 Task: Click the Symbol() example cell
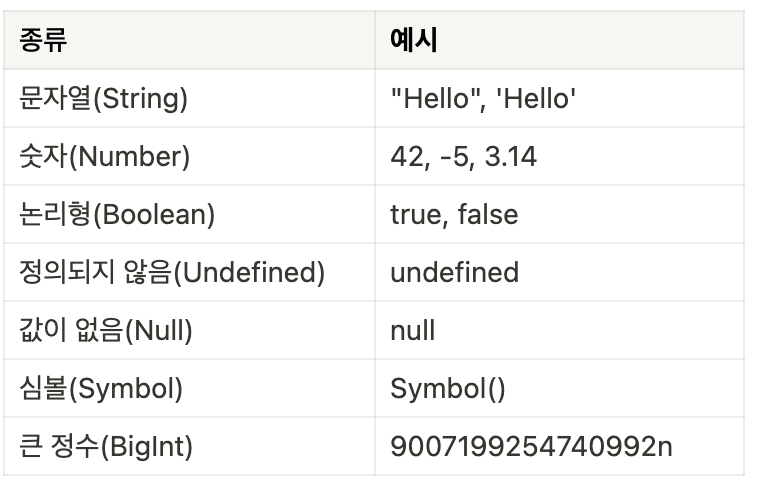(x=448, y=388)
